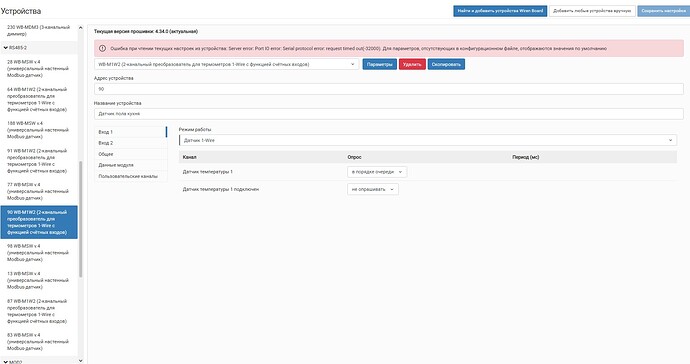This screenshot has height=364, width=690.
Task: Open the 'Пользовательские каналы' tab
Action: [131, 176]
